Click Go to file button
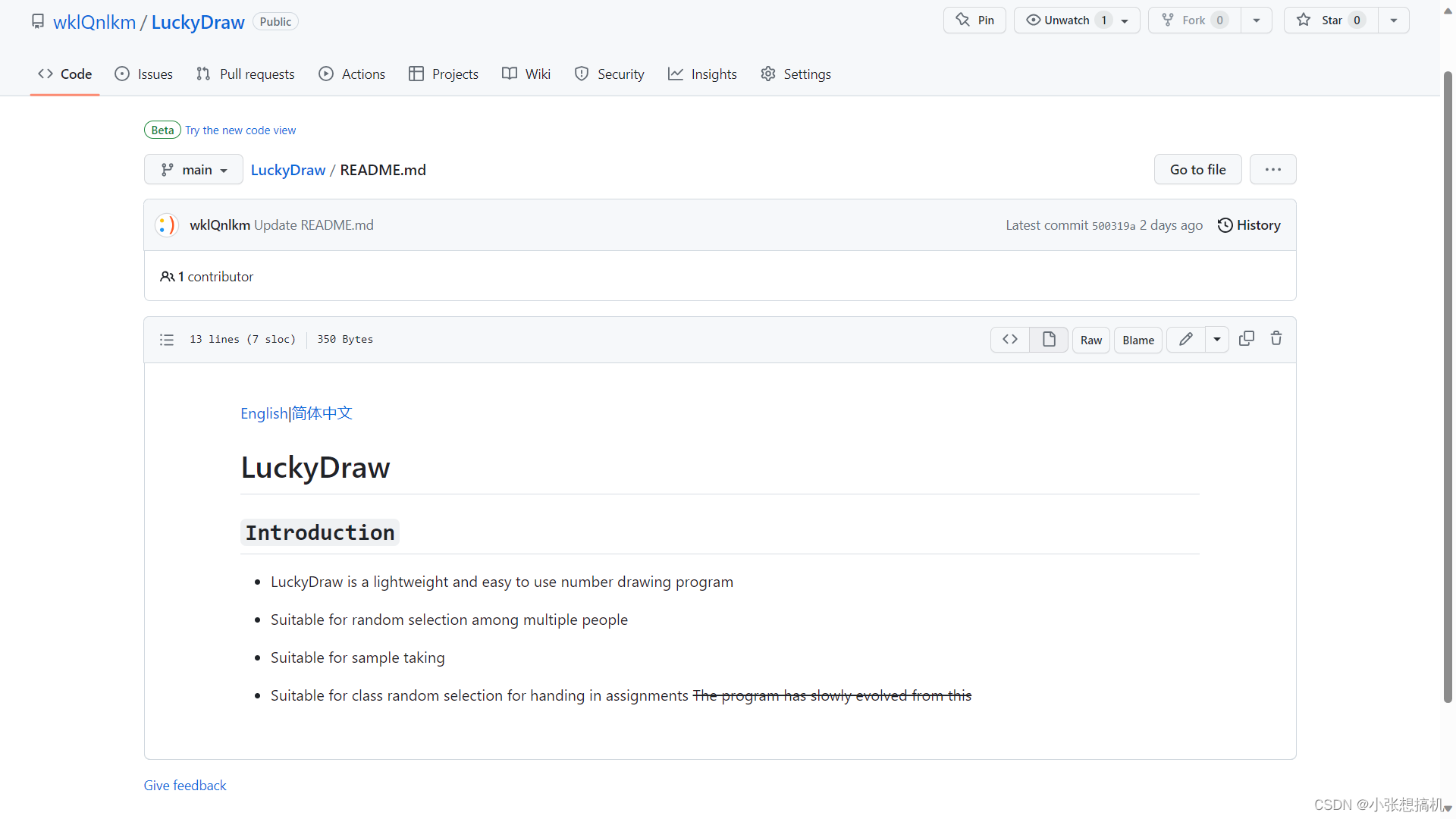1456x819 pixels. pyautogui.click(x=1197, y=169)
